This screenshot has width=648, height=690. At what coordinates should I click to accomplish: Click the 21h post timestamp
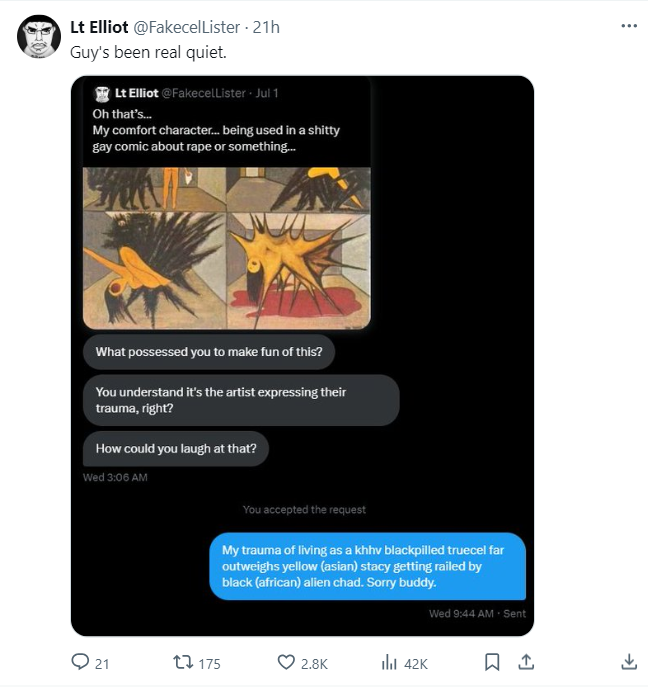tap(266, 27)
